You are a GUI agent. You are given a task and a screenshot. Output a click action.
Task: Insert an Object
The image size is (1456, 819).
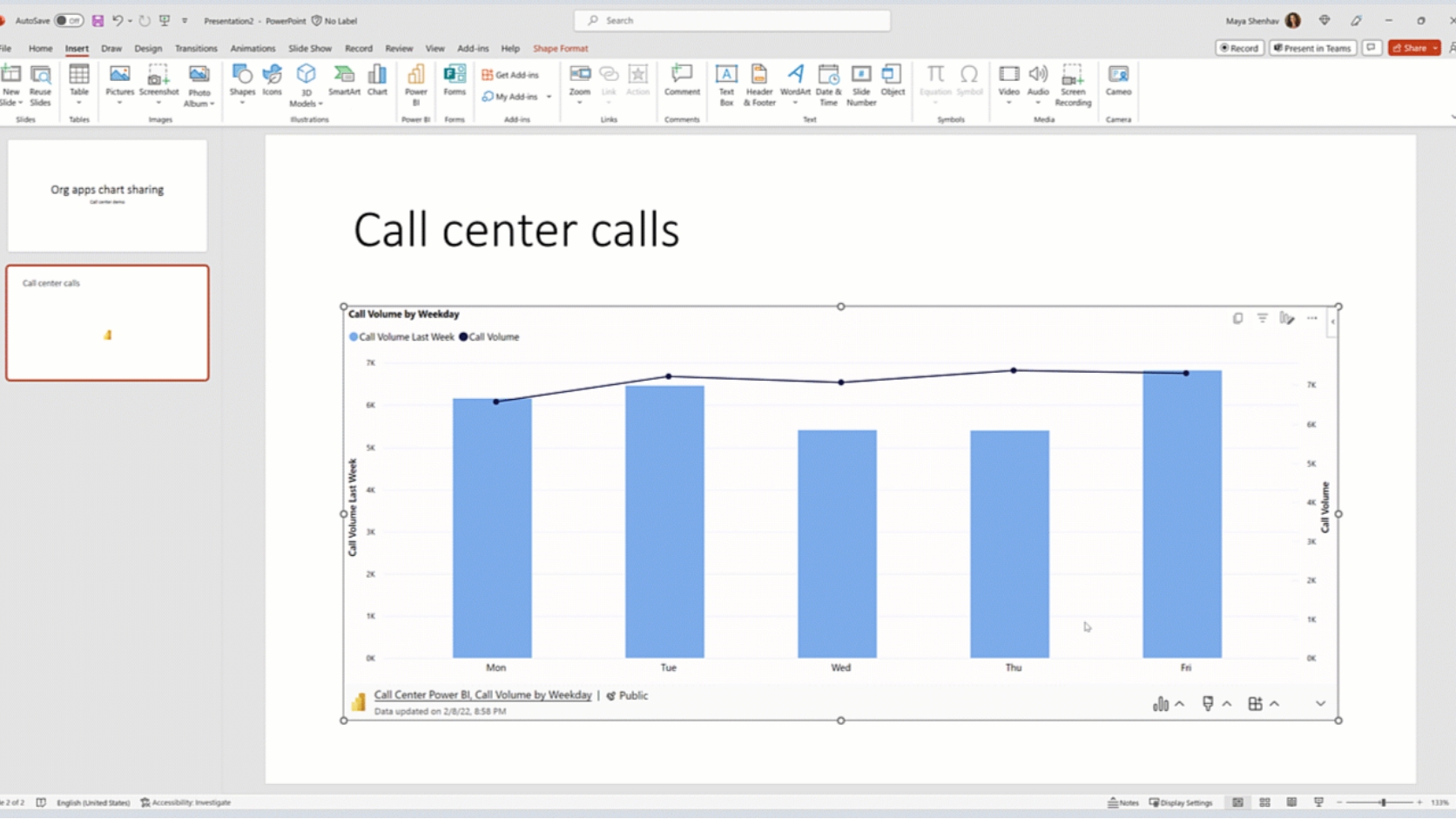(x=893, y=80)
